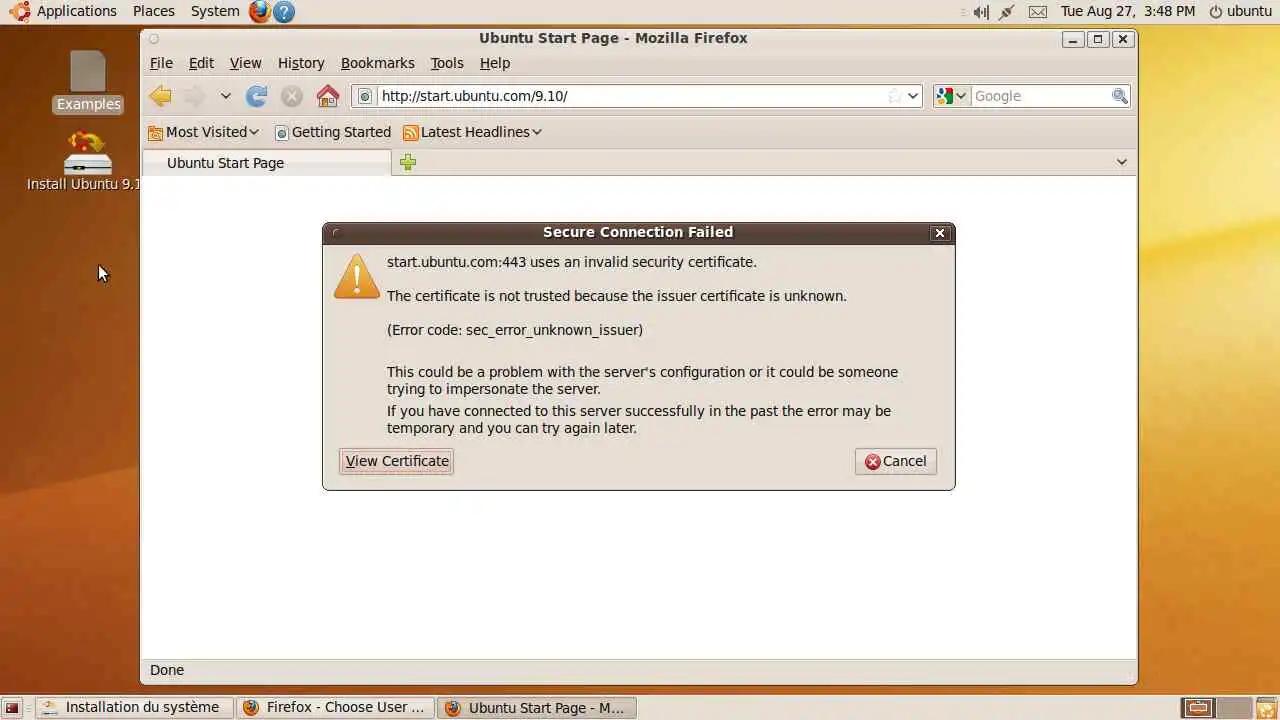Expand the Most Visited bookmarks folder
The height and width of the screenshot is (720, 1280).
tap(203, 132)
